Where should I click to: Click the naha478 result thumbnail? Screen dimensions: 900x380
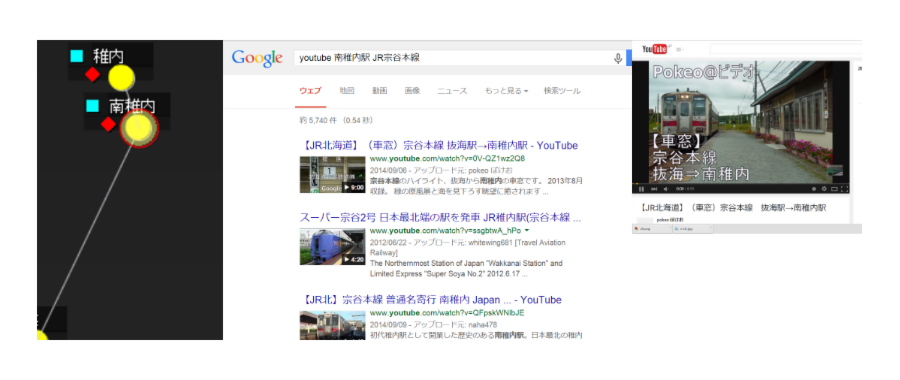[x=332, y=325]
